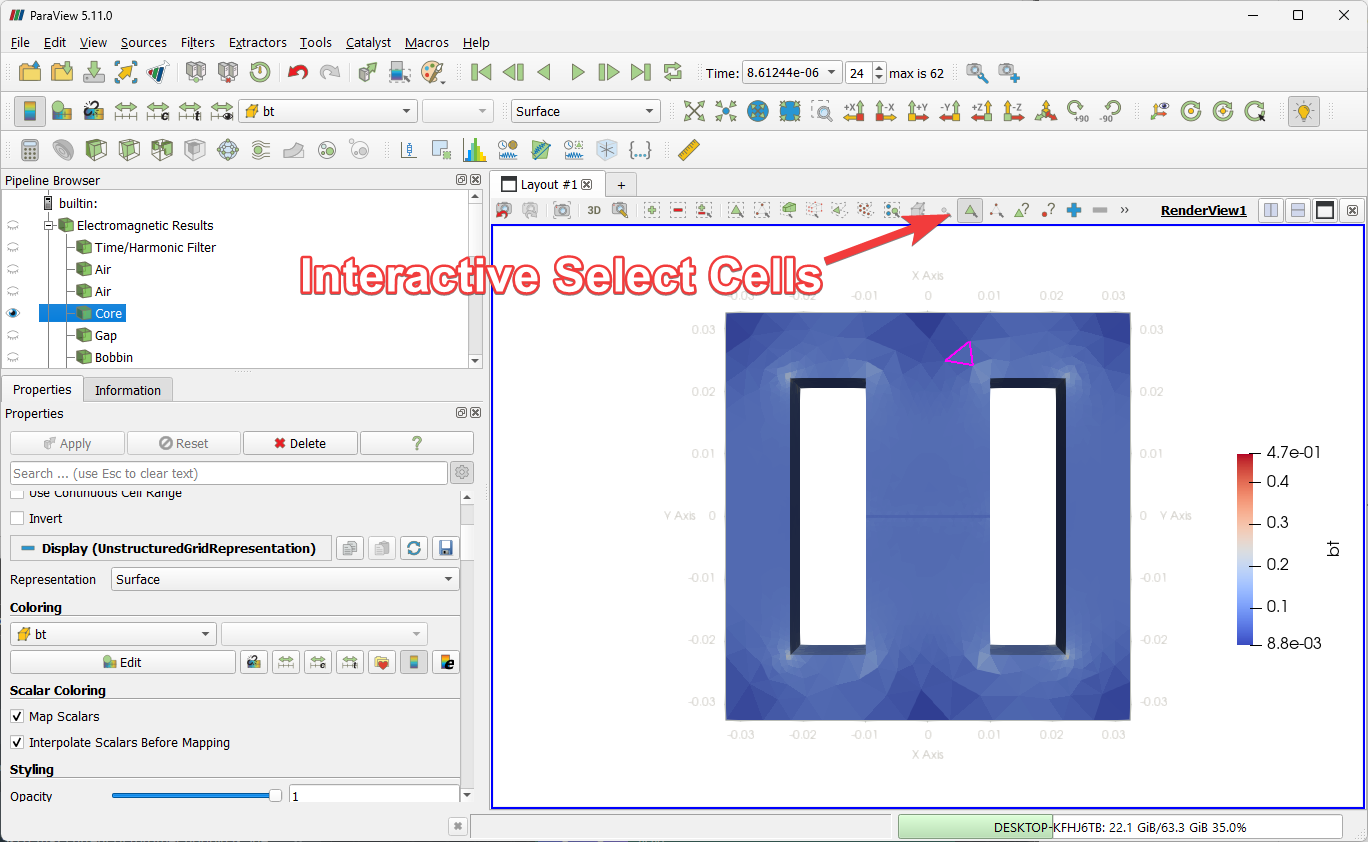Click the Hover Cells On question mark icon
This screenshot has width=1368, height=842.
(x=1021, y=210)
